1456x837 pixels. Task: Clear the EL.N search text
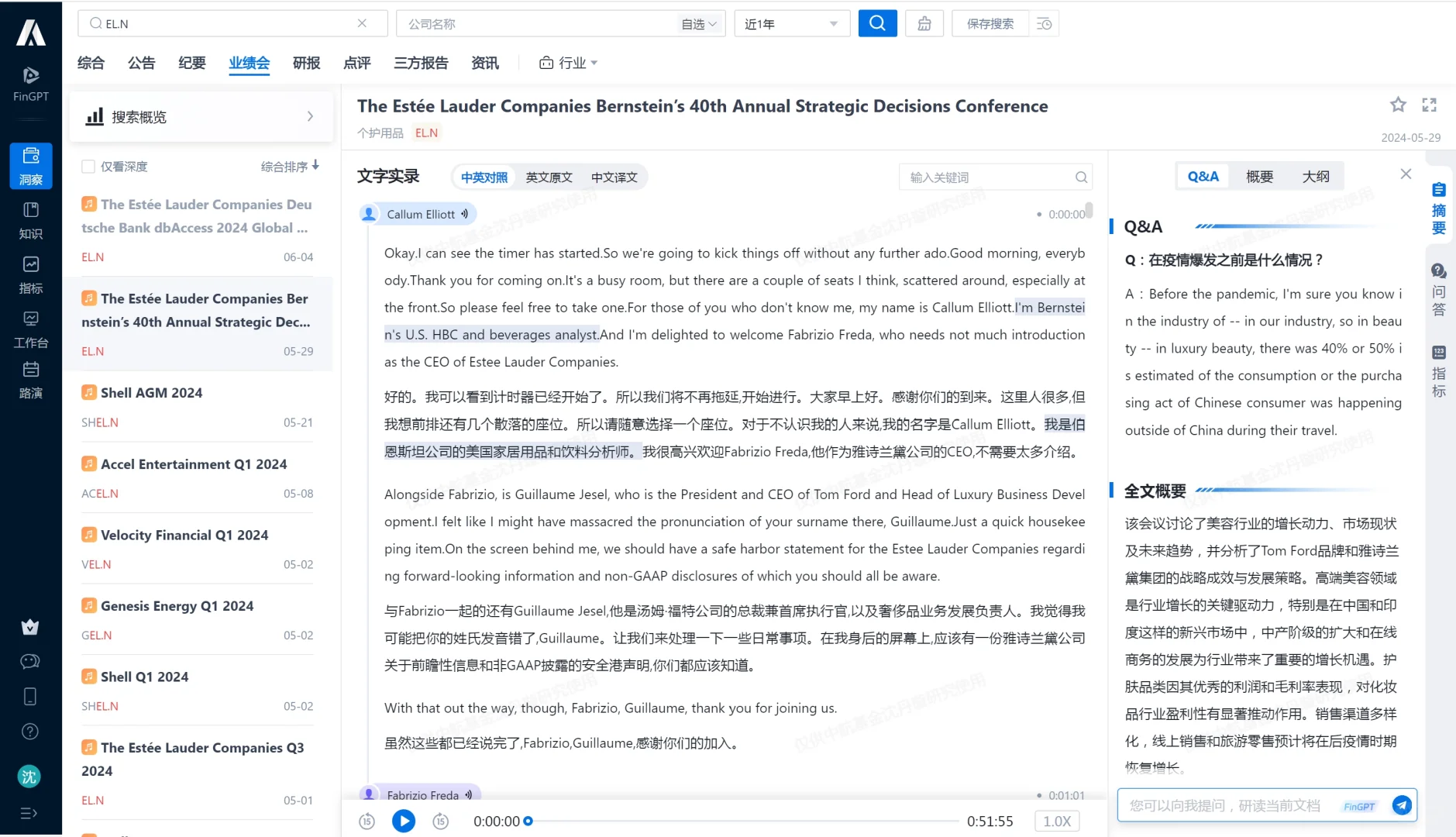pos(362,23)
